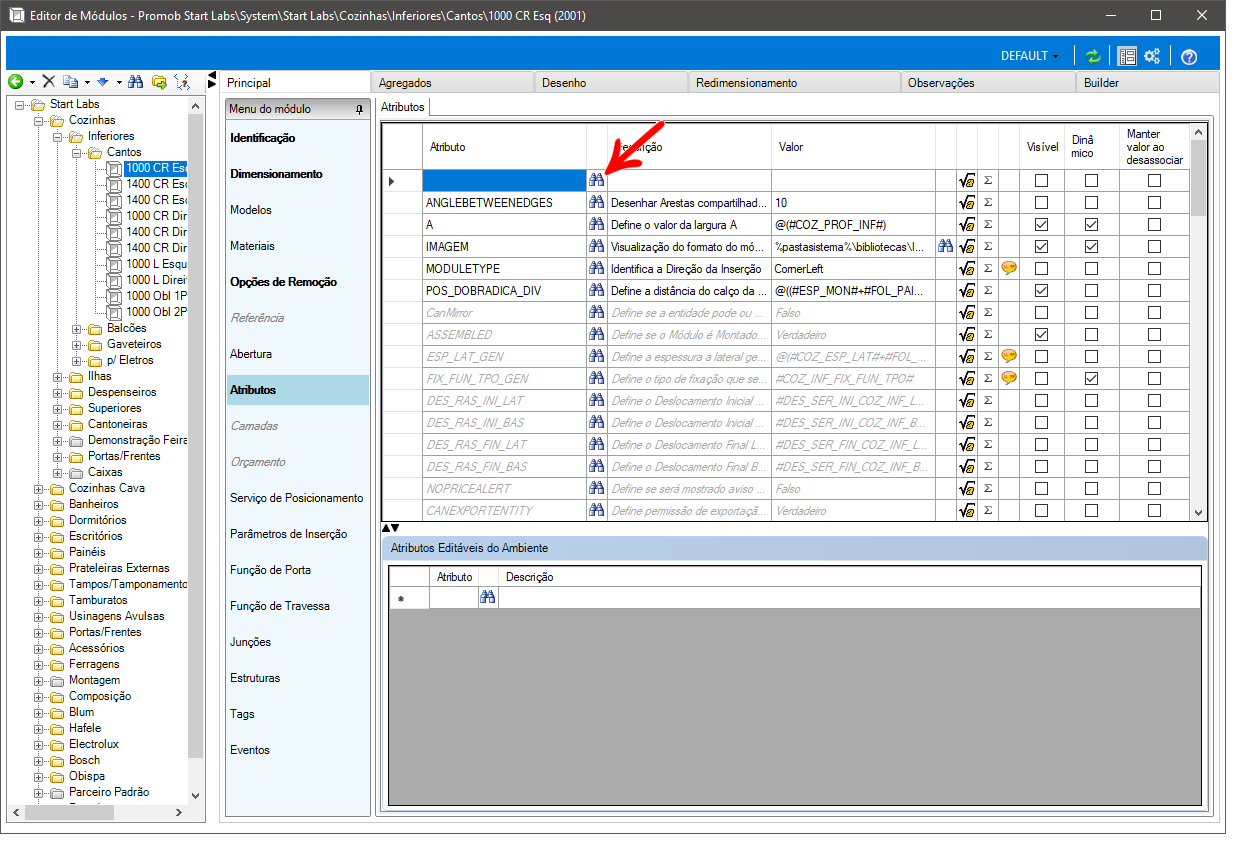Click the sigma icon in IMAGEM row
The height and width of the screenshot is (841, 1234).
987,246
